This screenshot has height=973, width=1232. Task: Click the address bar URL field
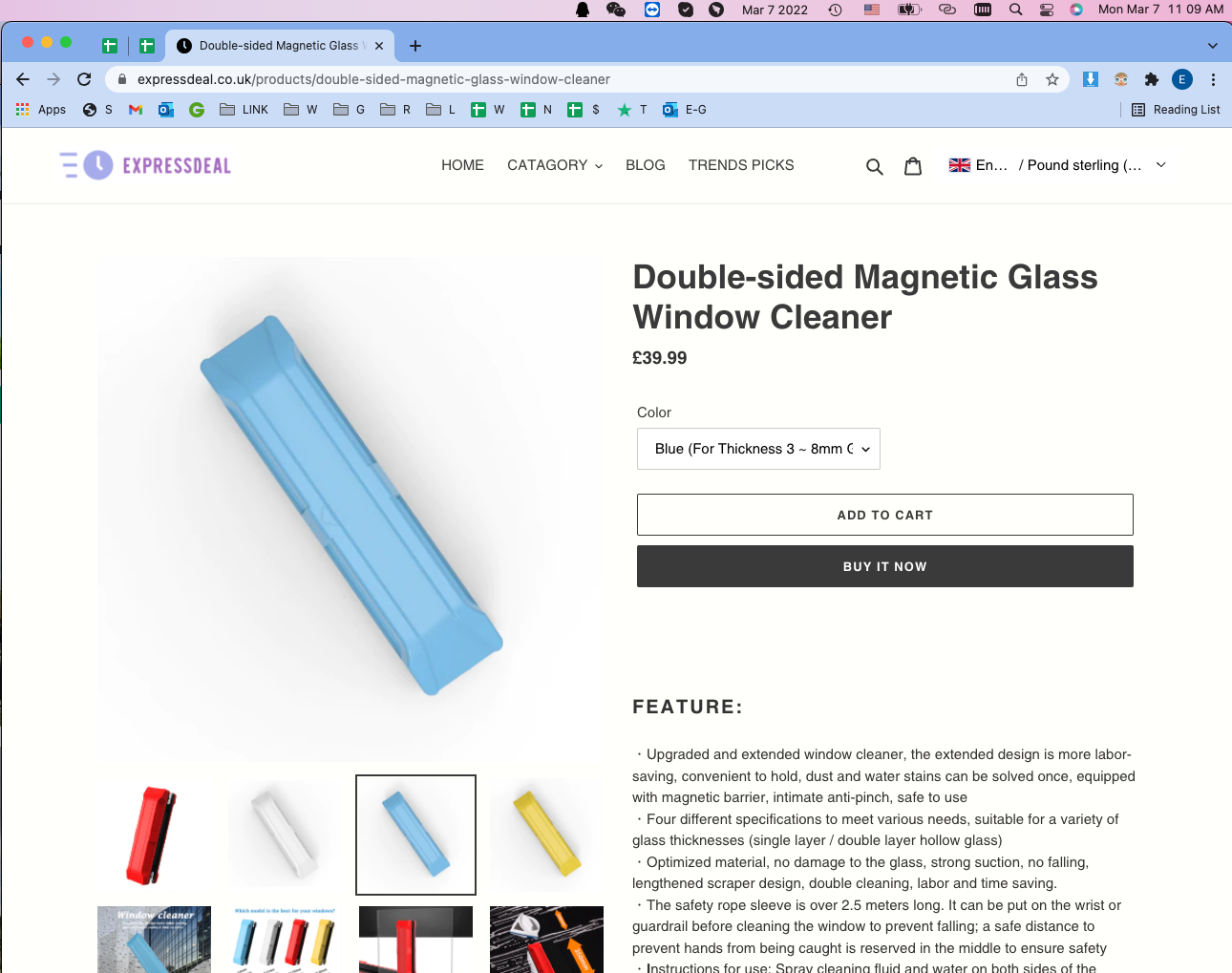point(563,79)
